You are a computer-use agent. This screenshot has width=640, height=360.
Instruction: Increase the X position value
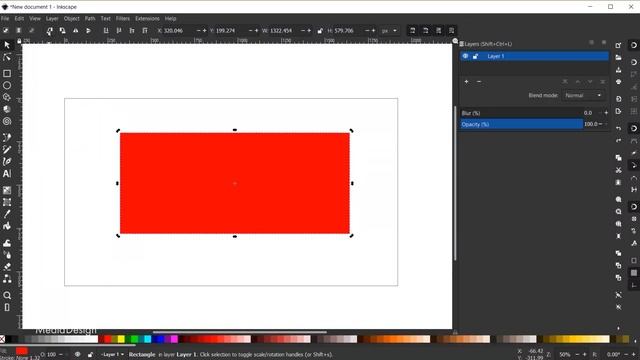(204, 31)
